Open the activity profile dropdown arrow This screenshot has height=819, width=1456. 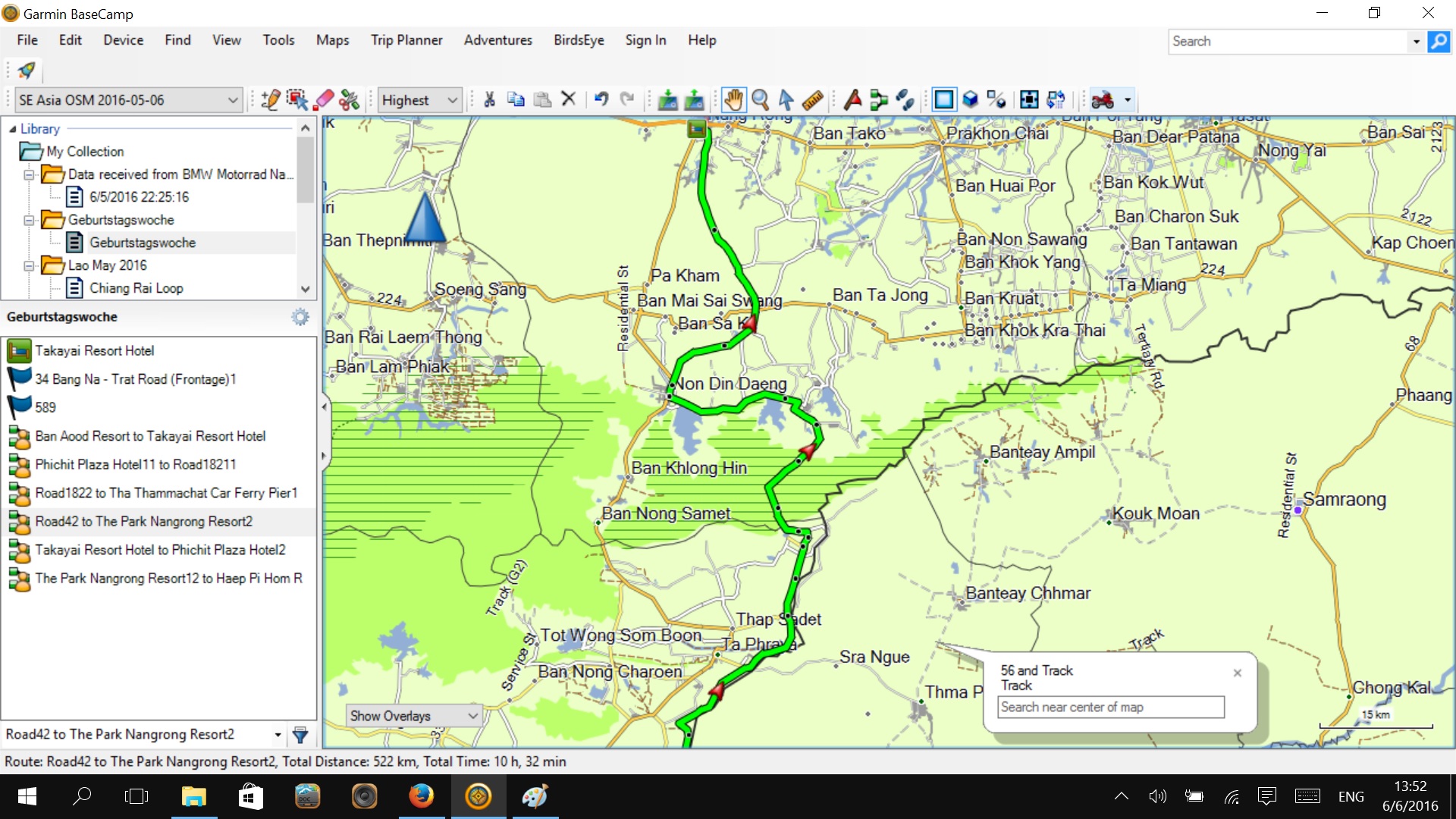(1128, 100)
